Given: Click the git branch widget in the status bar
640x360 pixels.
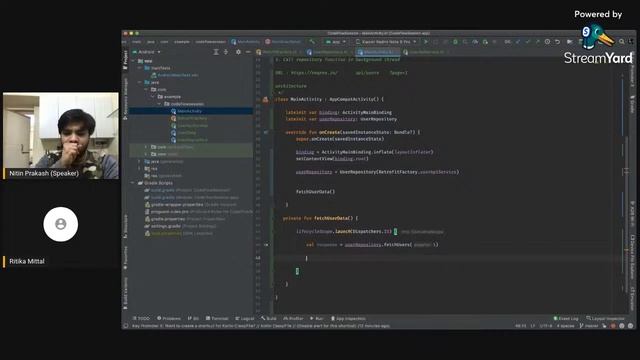Looking at the screenshot, I should (x=589, y=326).
